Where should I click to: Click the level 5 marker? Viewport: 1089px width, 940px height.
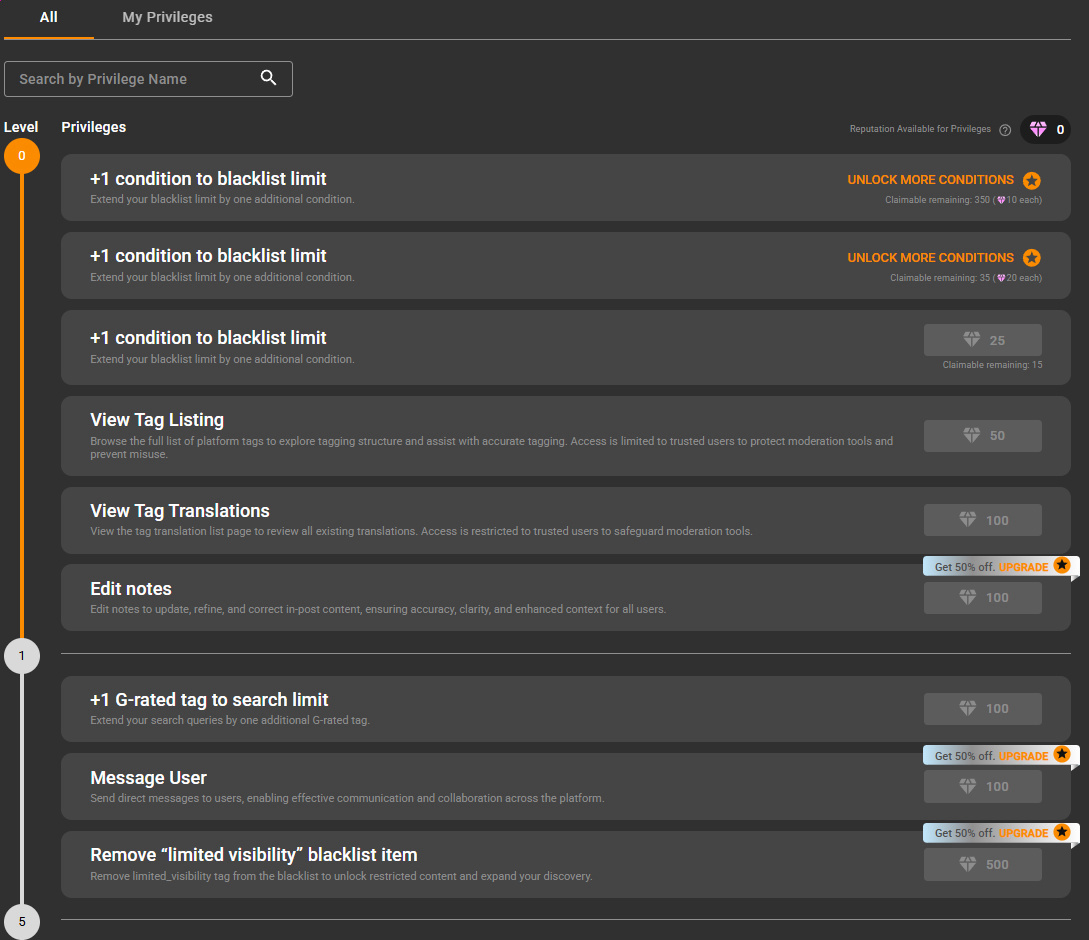coord(22,922)
